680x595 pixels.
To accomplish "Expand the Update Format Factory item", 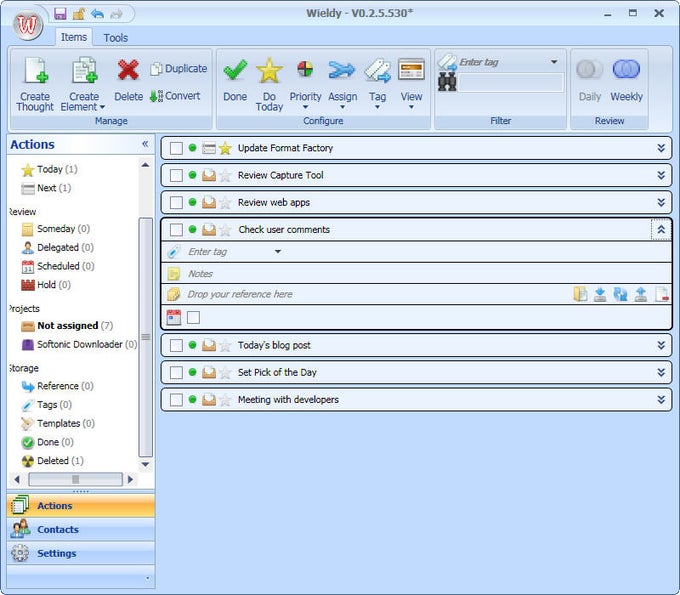I will click(x=661, y=148).
